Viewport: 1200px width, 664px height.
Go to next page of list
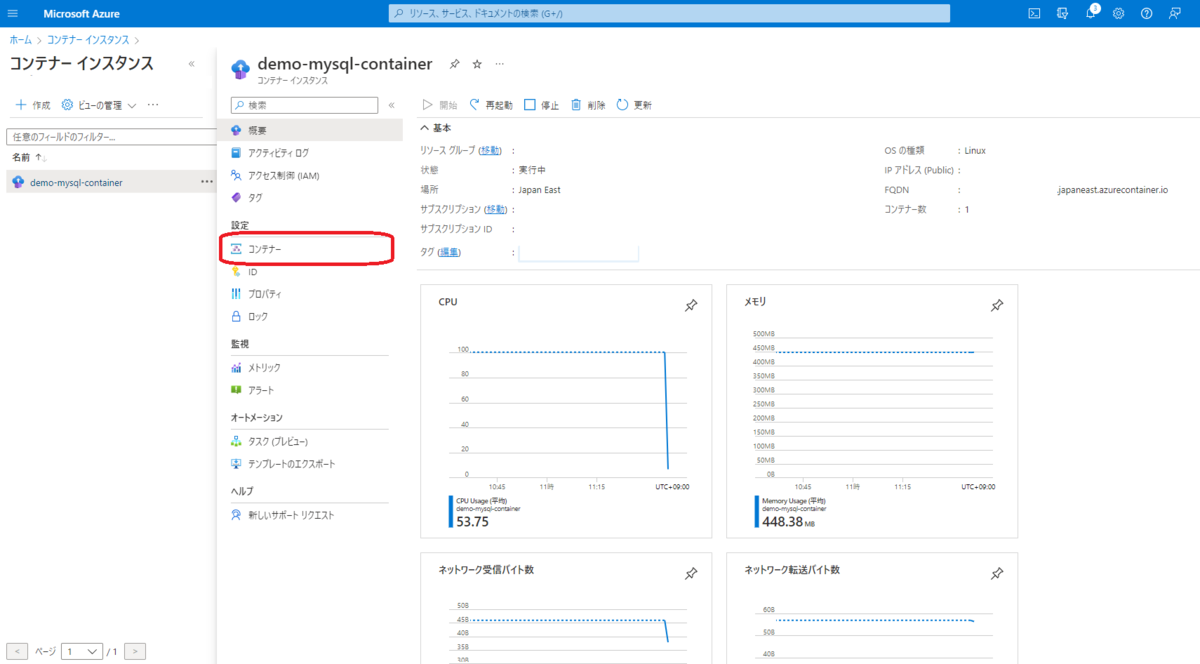tap(135, 651)
